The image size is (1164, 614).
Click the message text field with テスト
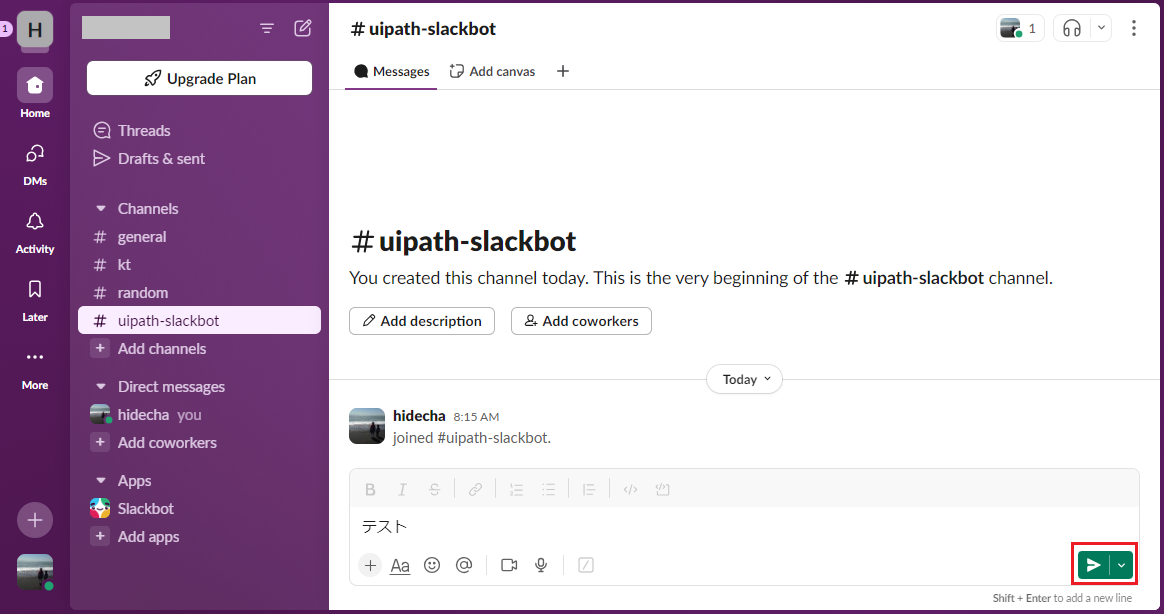(x=744, y=527)
